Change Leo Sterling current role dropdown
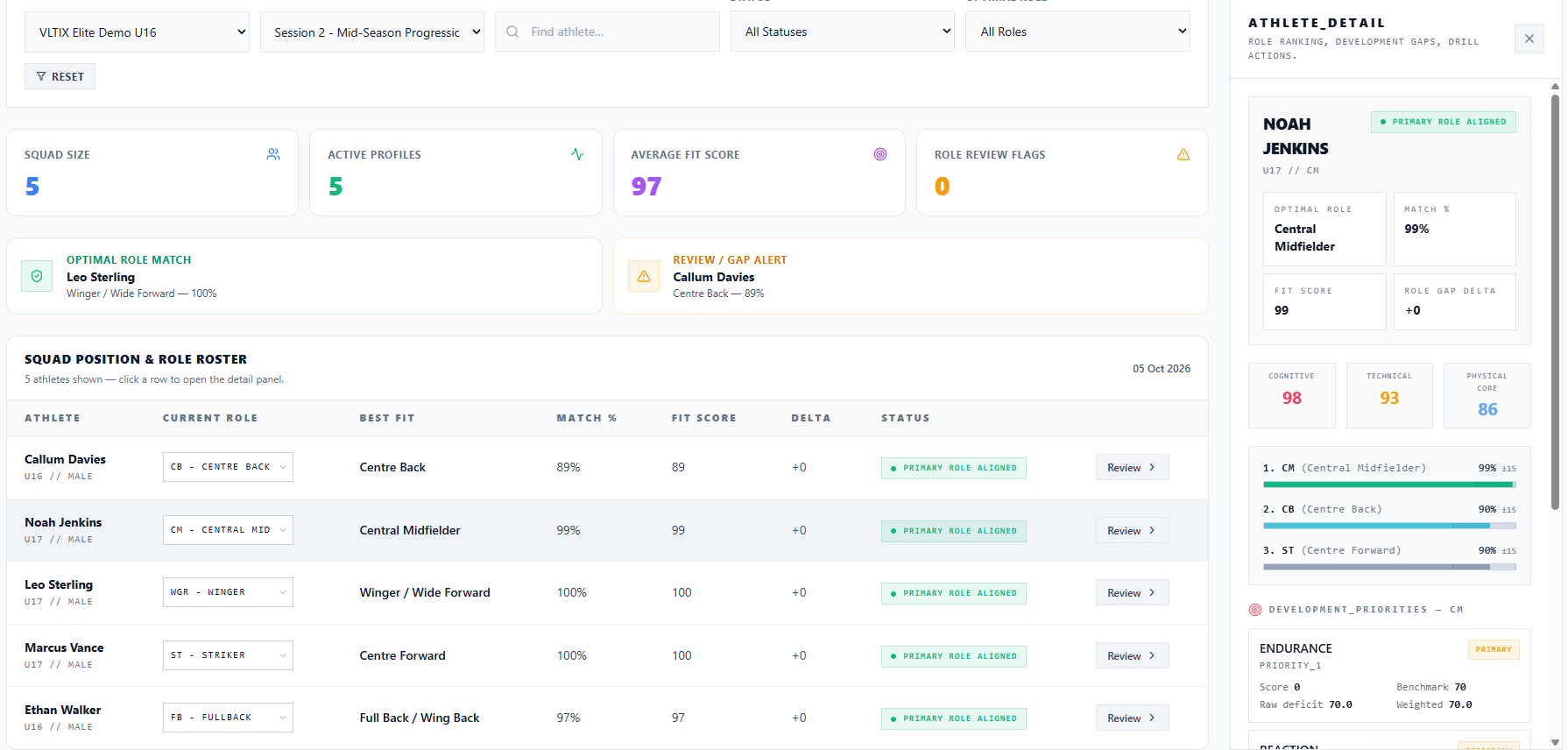1568x750 pixels. tap(228, 592)
